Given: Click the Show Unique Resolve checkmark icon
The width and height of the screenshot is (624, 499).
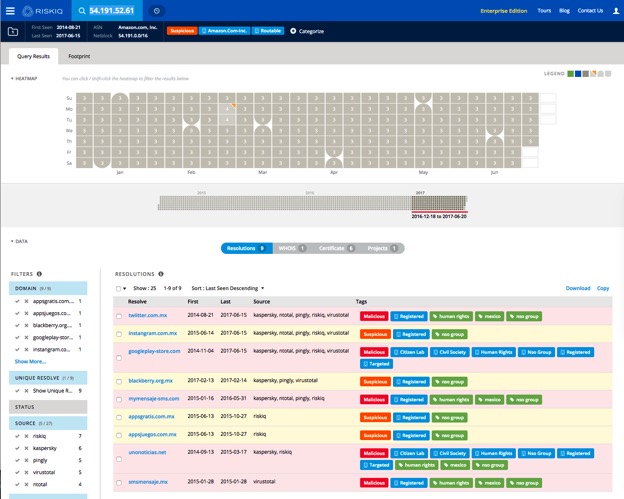Looking at the screenshot, I should point(17,391).
